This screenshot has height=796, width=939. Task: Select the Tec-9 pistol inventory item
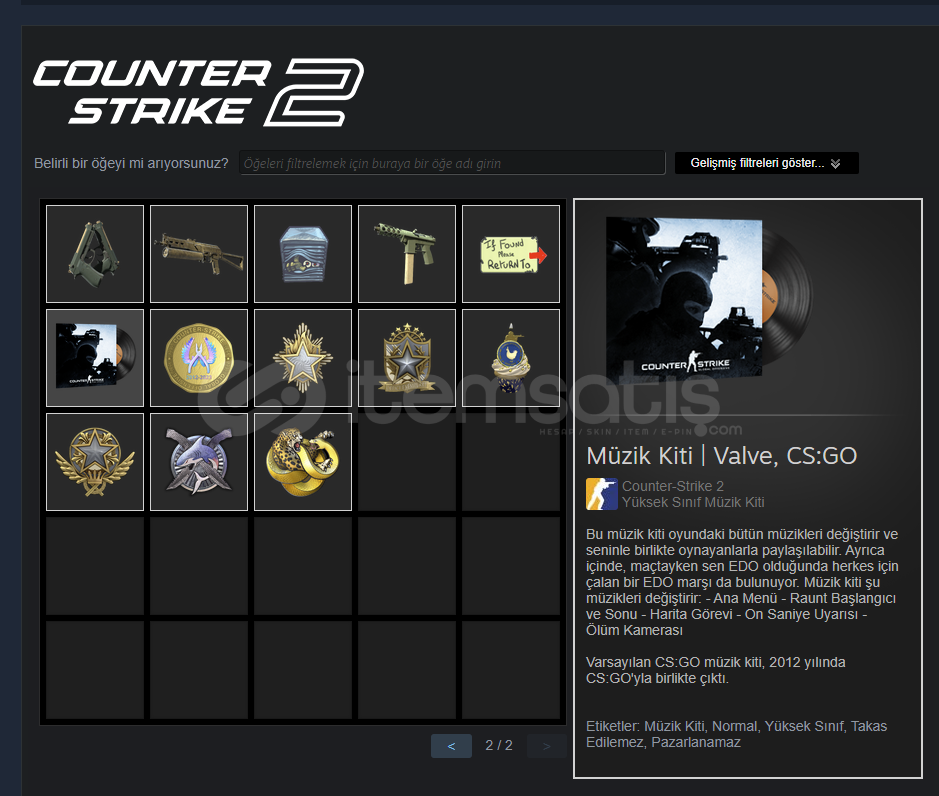tap(407, 254)
